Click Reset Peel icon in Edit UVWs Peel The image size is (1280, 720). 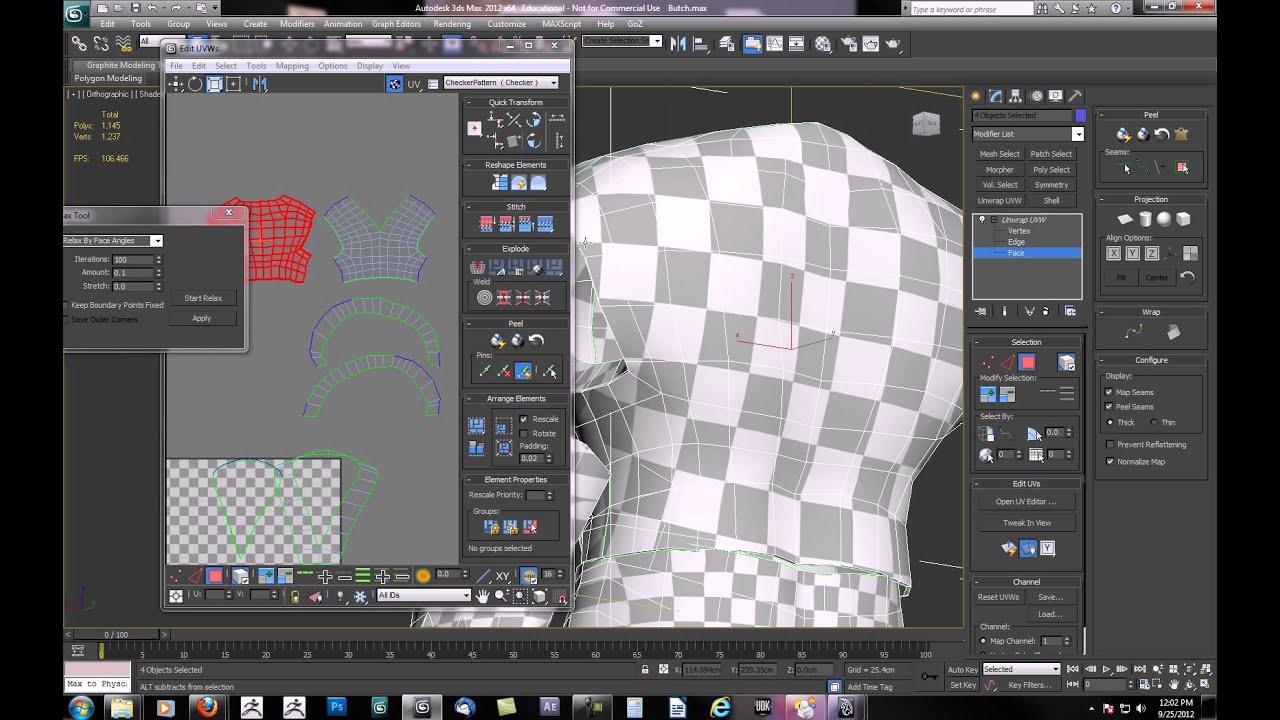[536, 341]
